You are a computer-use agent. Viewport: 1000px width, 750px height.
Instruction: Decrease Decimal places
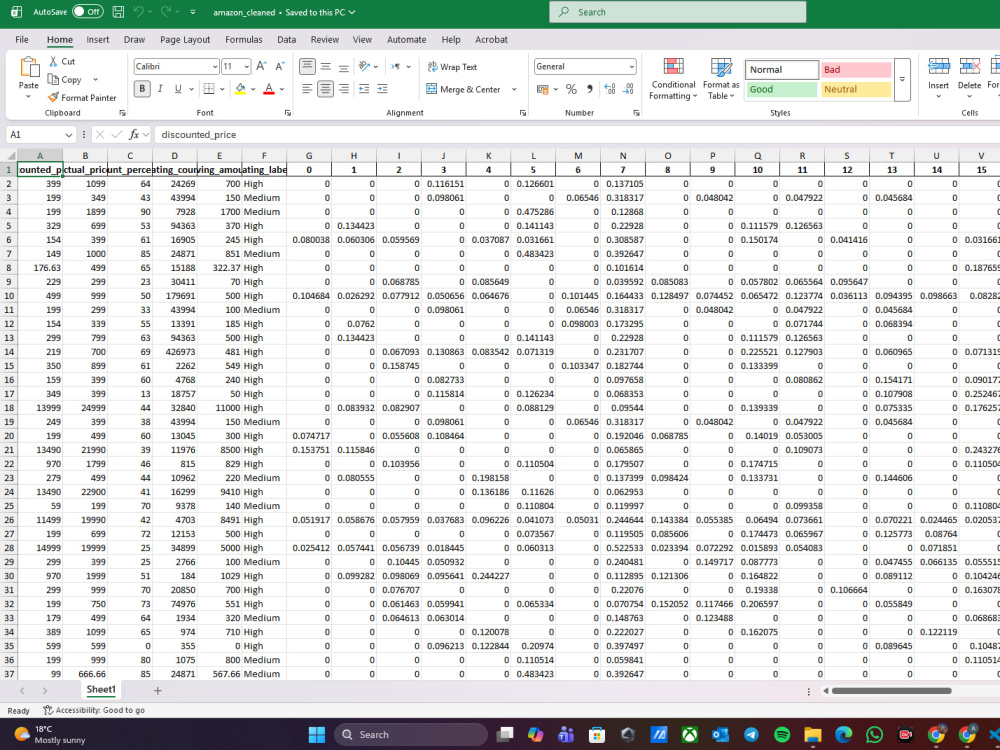tap(628, 89)
